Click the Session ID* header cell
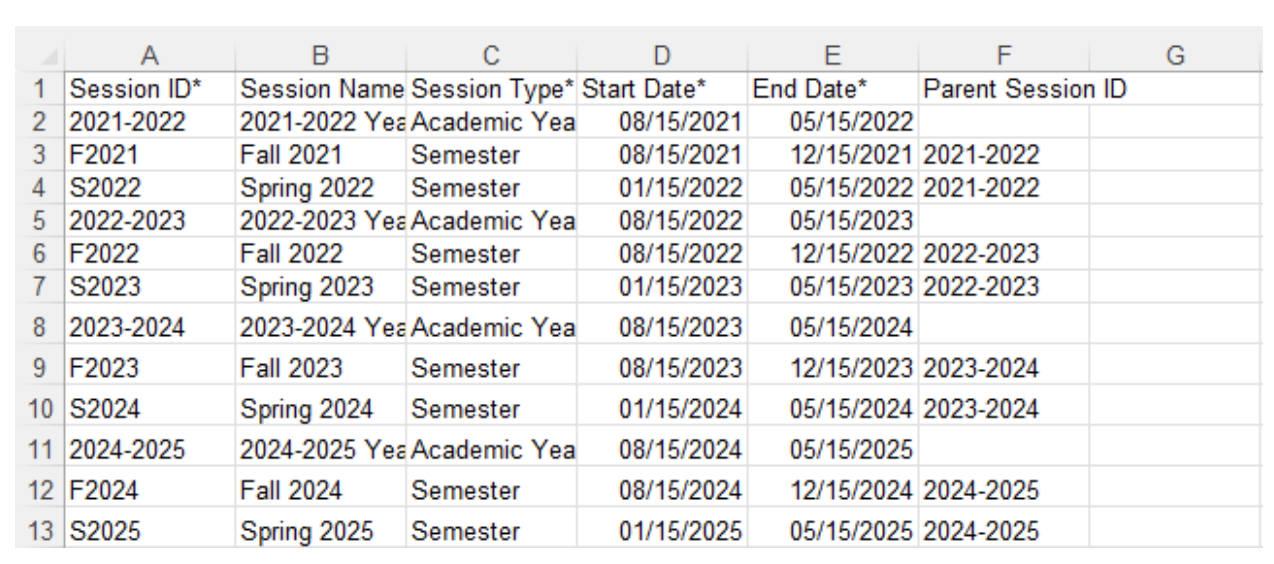The height and width of the screenshot is (564, 1274). point(151,89)
